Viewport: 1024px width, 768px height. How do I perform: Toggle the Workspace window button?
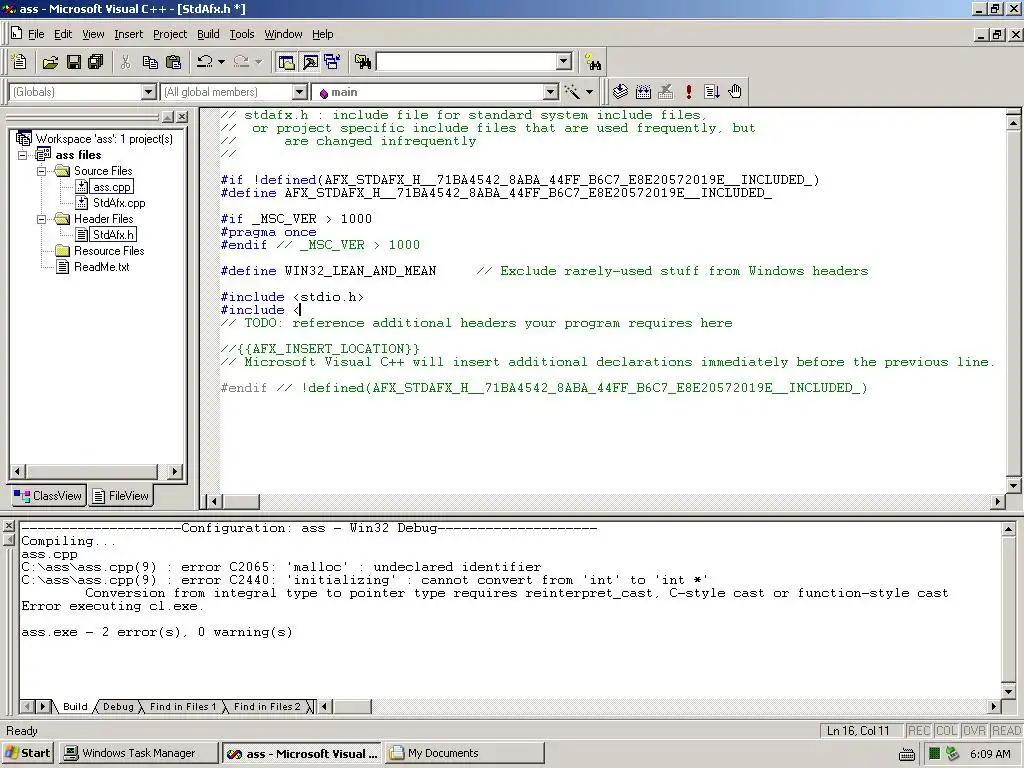coord(287,62)
